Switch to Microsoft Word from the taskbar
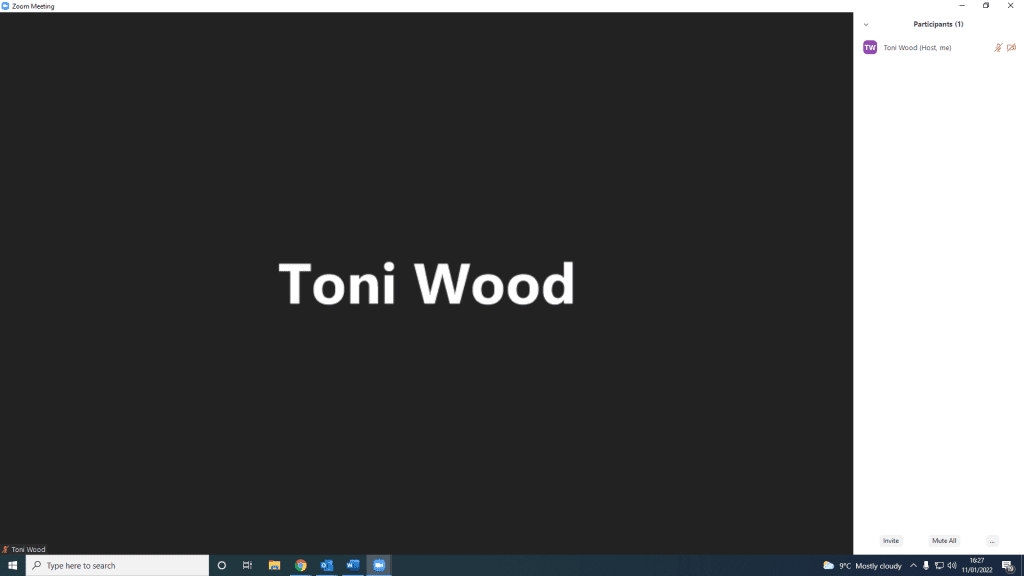Viewport: 1024px width, 576px height. (x=353, y=565)
